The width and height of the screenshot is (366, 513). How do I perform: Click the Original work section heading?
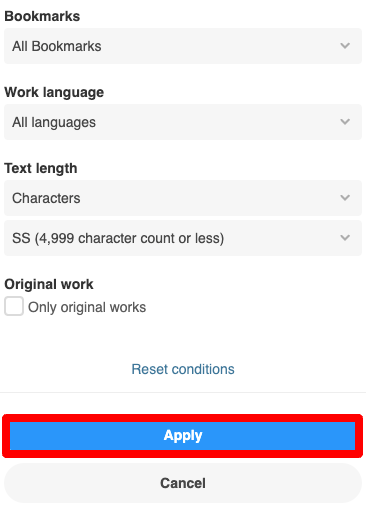49,284
